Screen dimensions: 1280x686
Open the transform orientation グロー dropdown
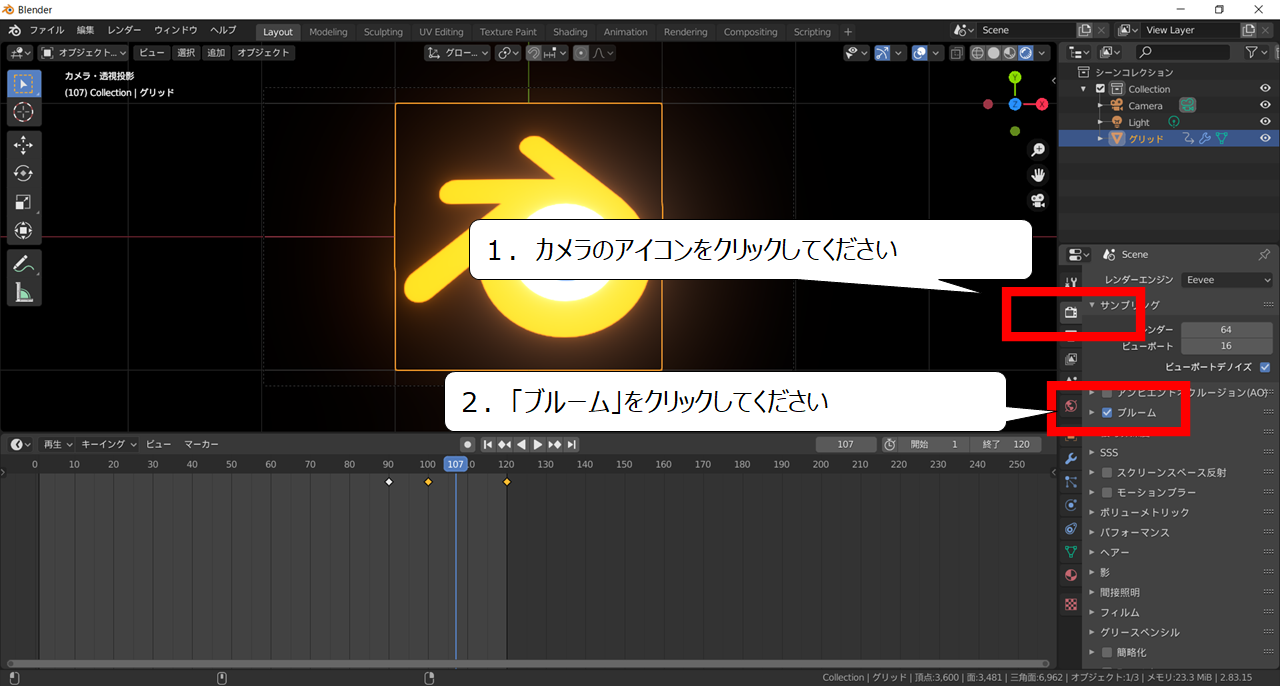pos(457,53)
